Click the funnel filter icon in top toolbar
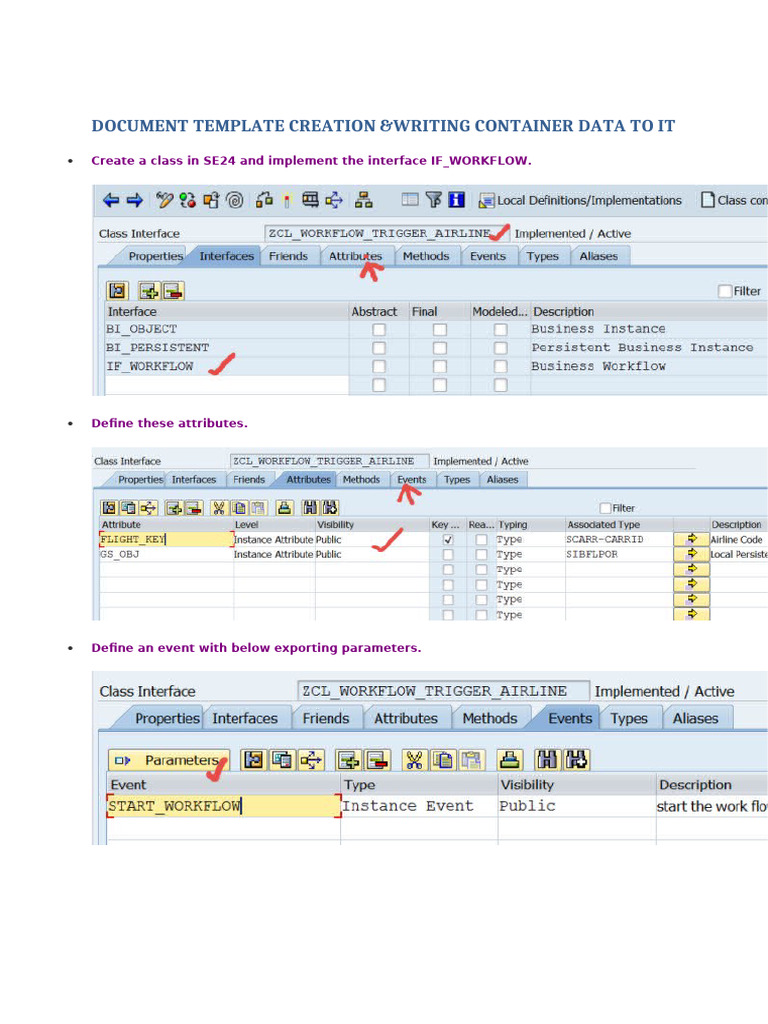 (433, 200)
